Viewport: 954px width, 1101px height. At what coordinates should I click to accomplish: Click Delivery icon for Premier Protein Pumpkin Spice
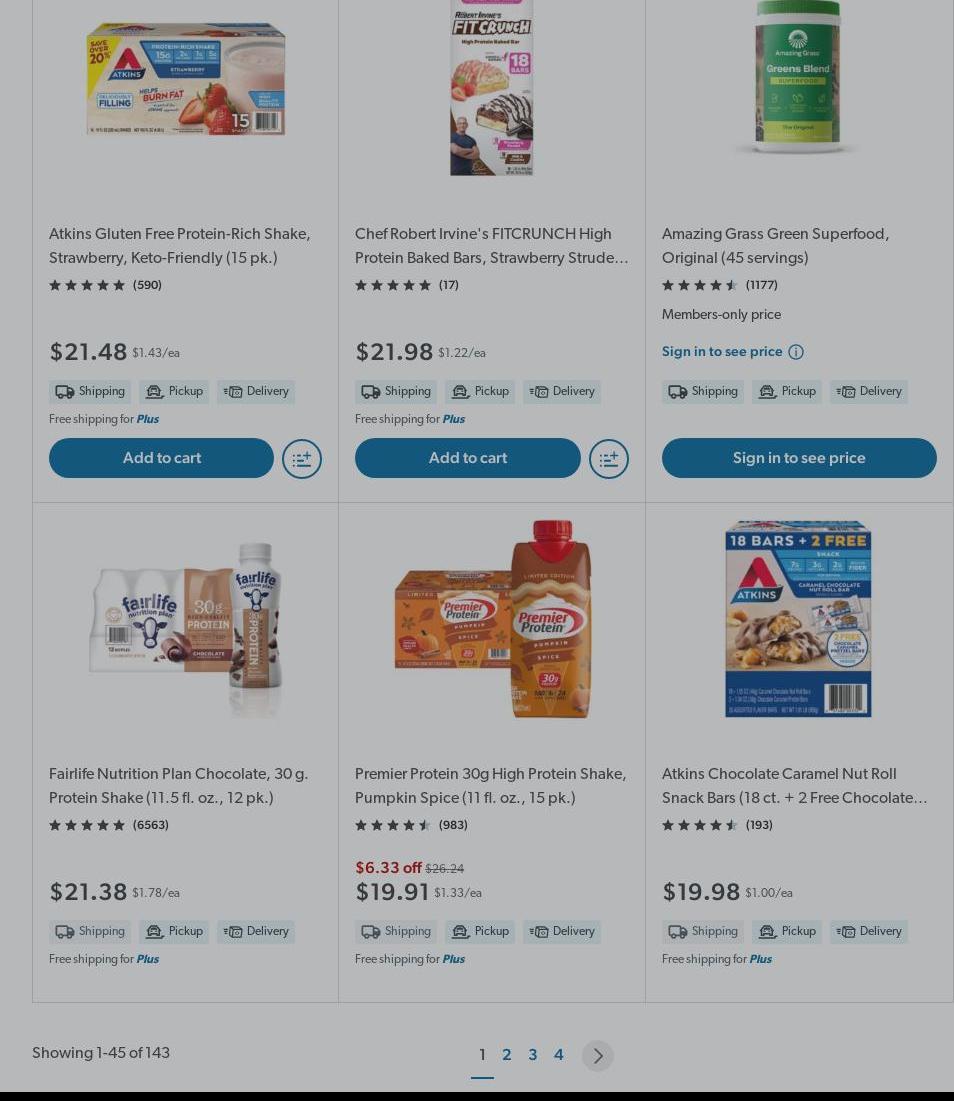coord(539,932)
